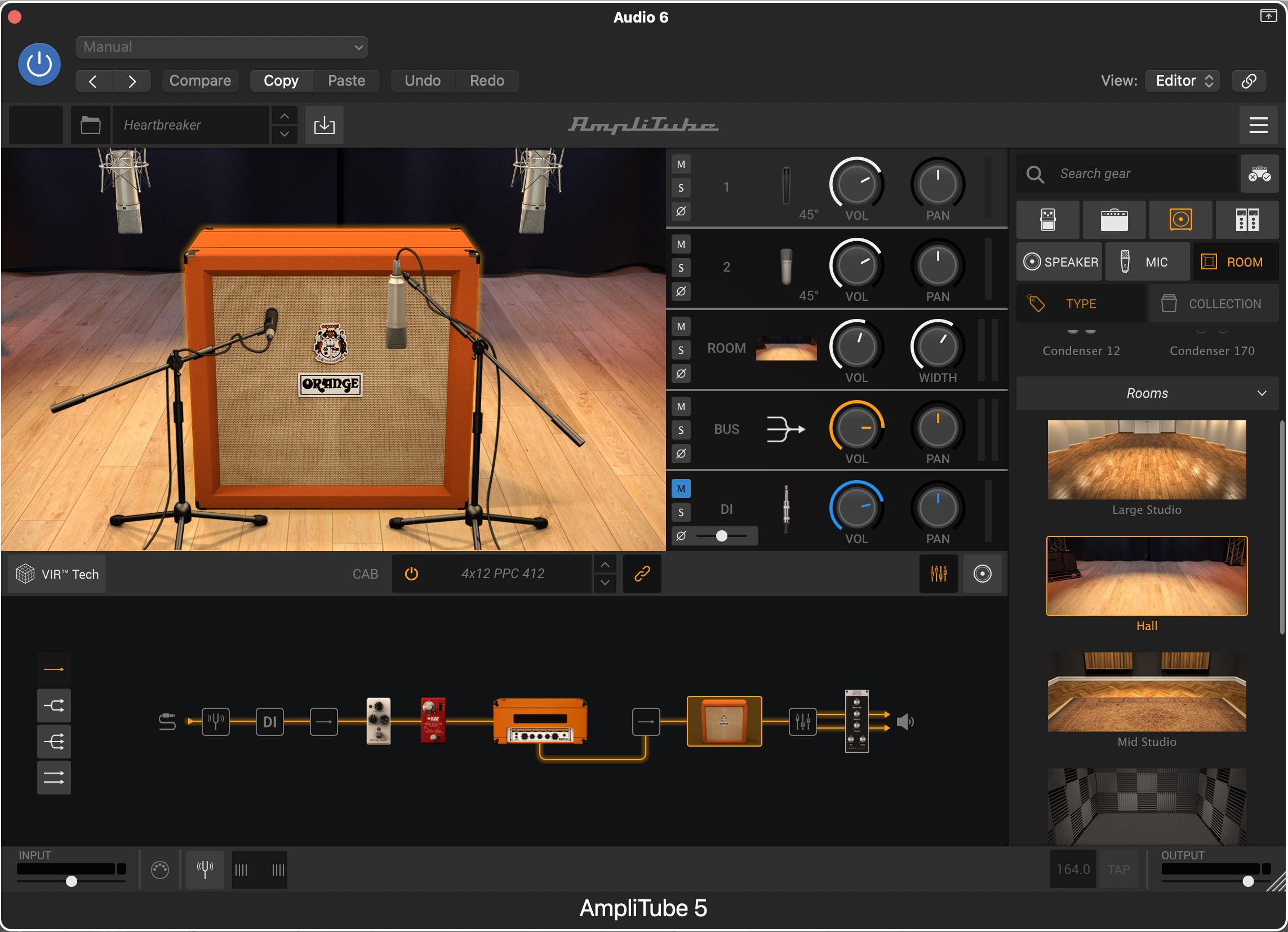Click the speaker selection circle icon

point(983,574)
